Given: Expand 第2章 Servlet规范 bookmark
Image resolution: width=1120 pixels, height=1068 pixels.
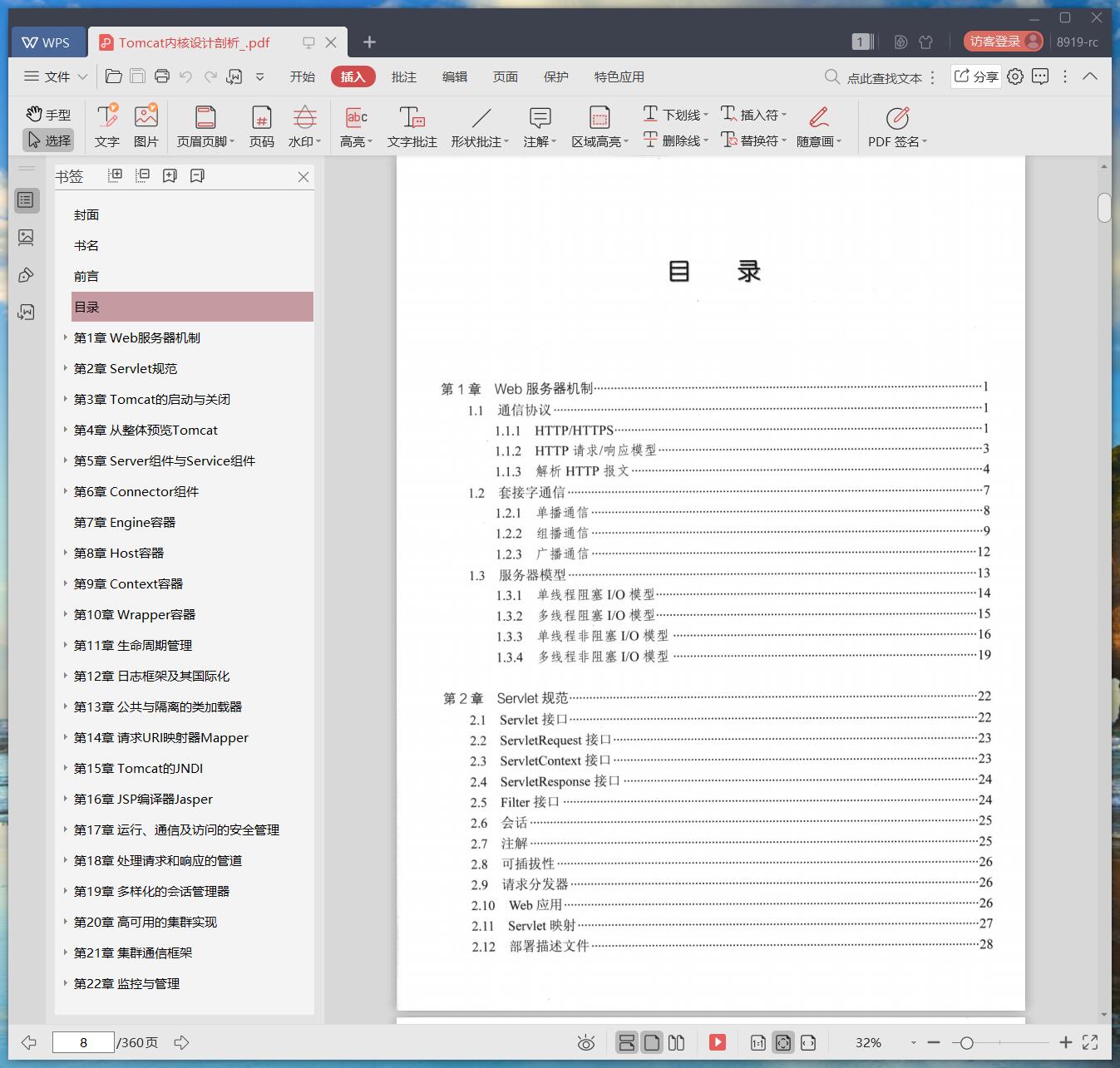Looking at the screenshot, I should [x=65, y=367].
